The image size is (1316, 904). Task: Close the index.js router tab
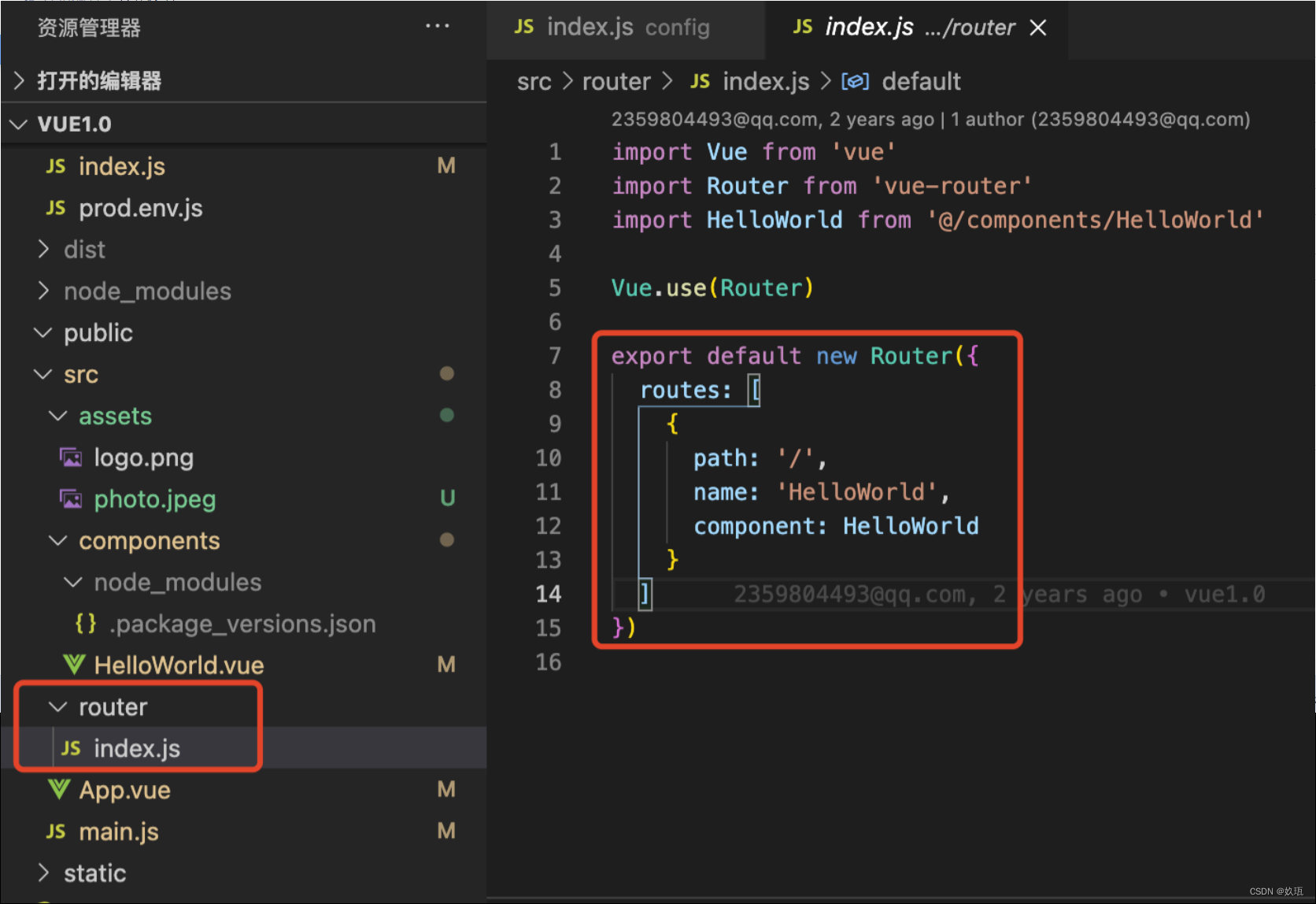pyautogui.click(x=1038, y=28)
